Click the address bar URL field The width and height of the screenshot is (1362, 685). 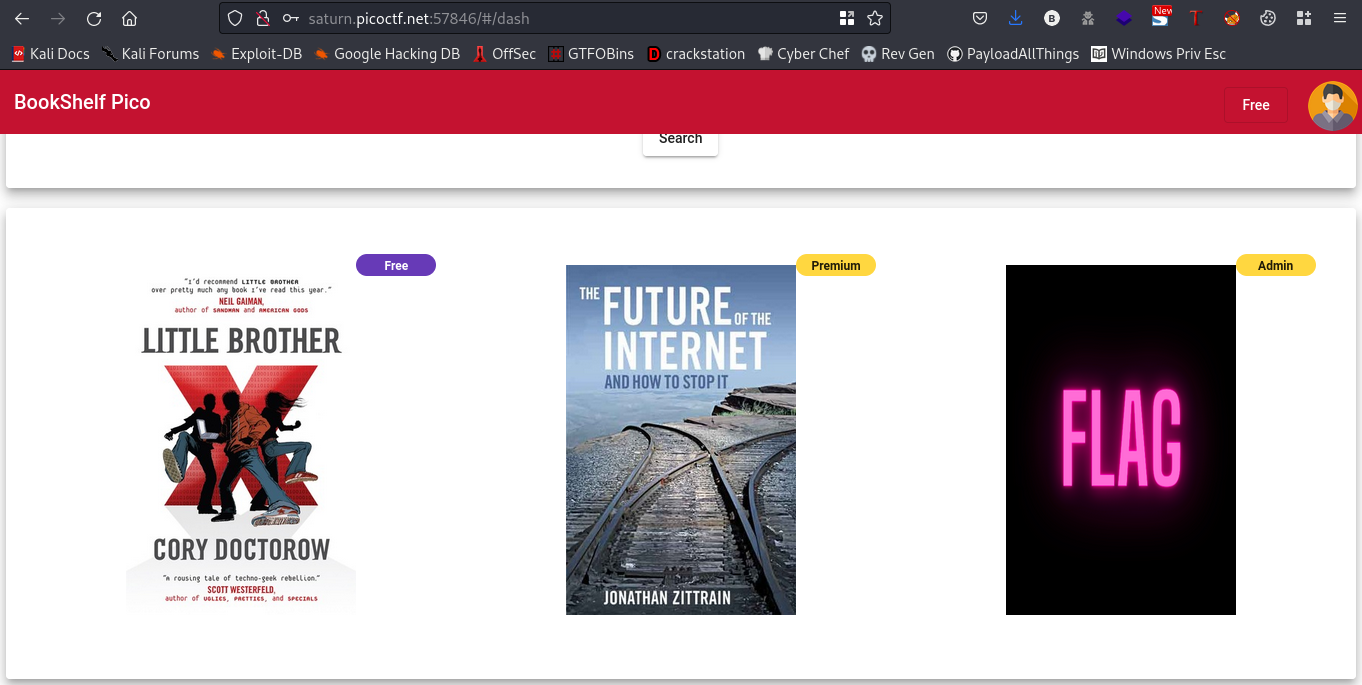coord(555,18)
